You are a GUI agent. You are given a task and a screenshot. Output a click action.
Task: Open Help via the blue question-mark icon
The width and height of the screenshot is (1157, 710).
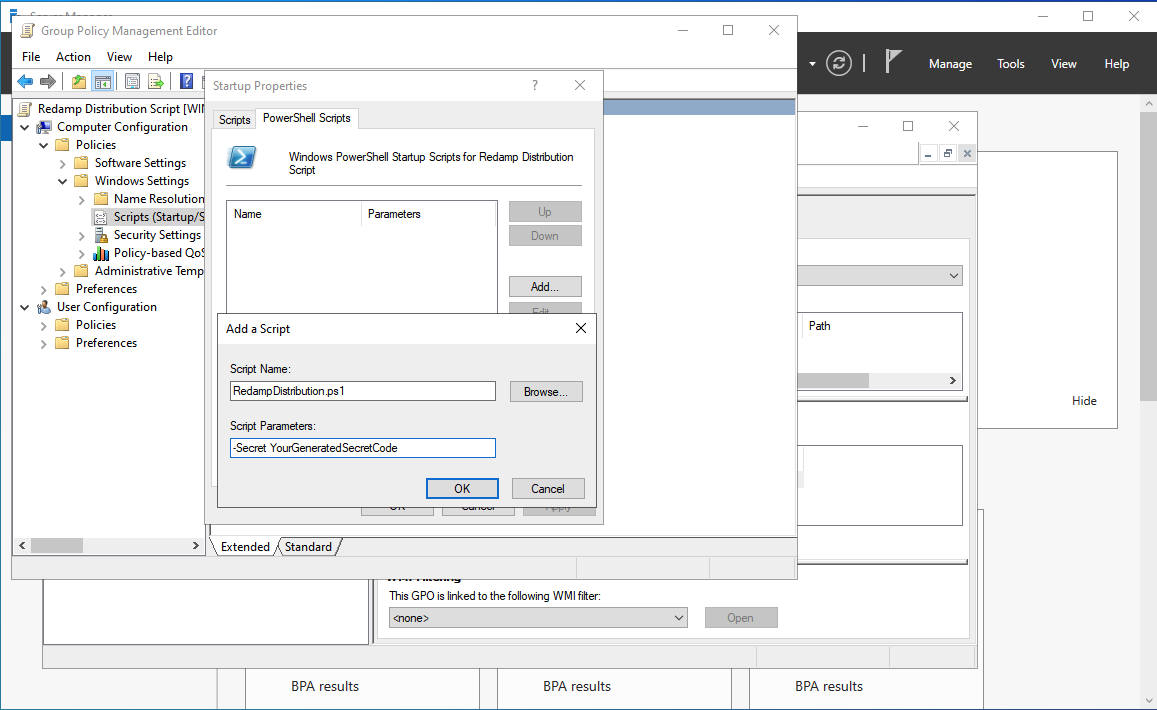tap(186, 82)
